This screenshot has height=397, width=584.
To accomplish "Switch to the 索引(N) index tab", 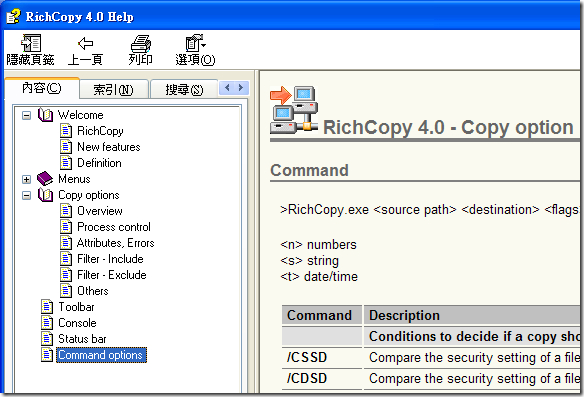I will [113, 89].
